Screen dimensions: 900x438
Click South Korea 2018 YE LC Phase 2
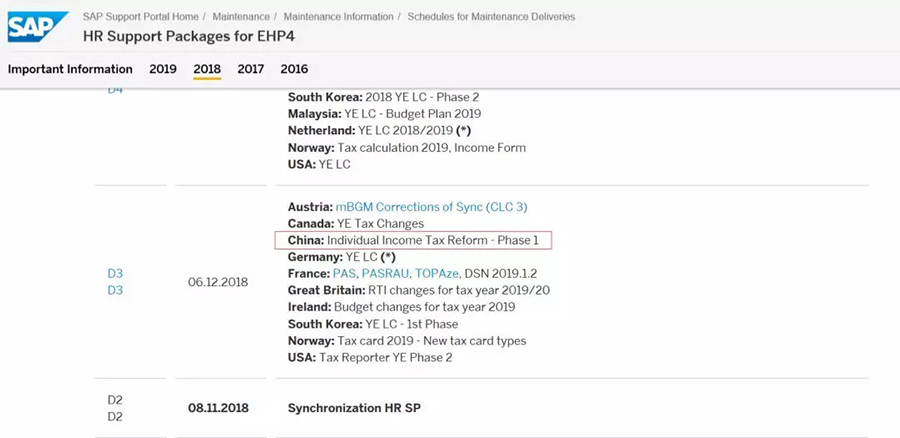click(383, 97)
